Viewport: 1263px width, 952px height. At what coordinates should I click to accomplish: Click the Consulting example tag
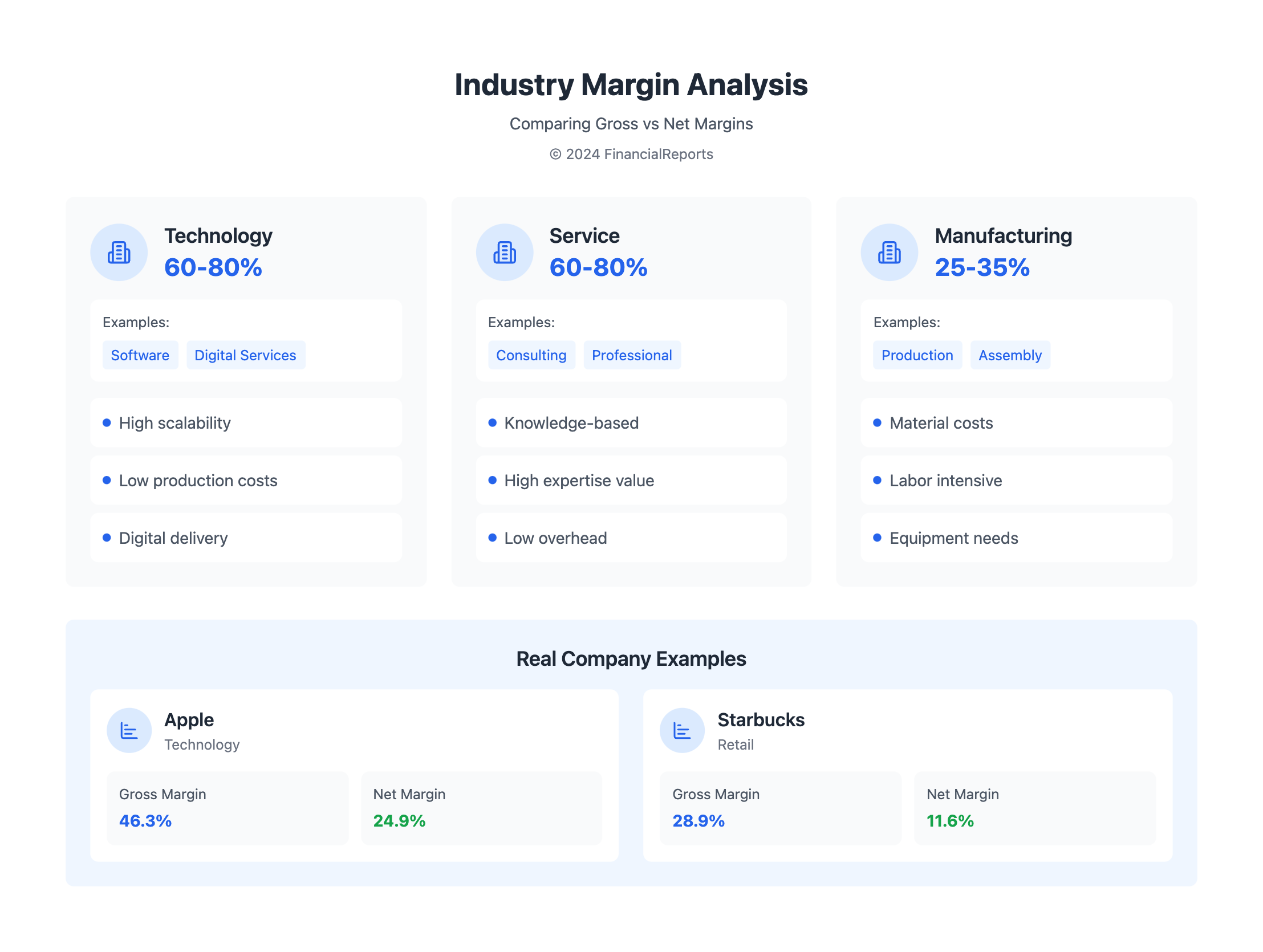click(531, 355)
